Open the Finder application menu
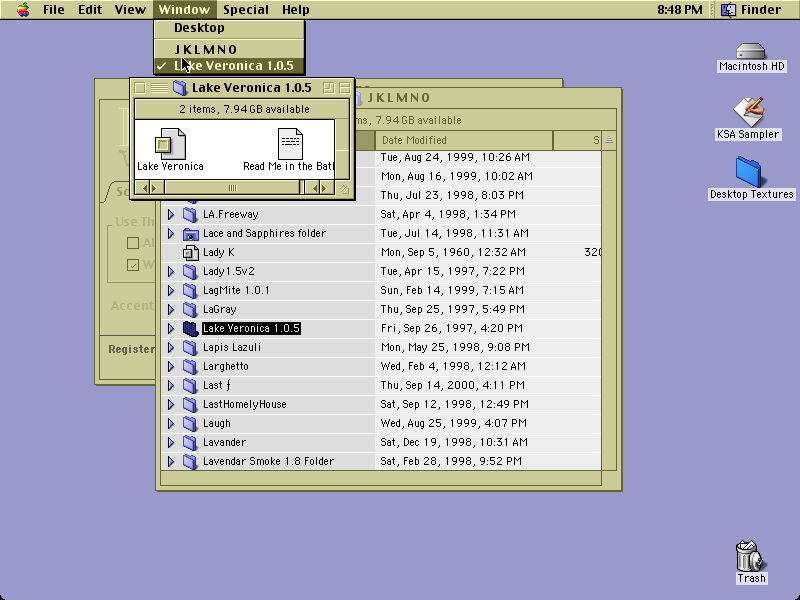The width and height of the screenshot is (800, 600). (754, 10)
